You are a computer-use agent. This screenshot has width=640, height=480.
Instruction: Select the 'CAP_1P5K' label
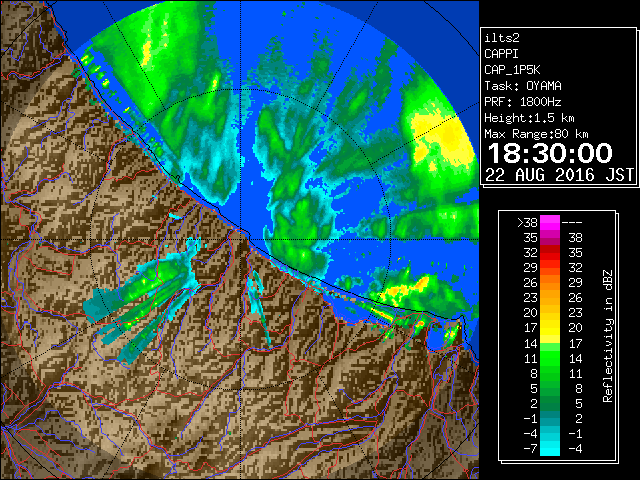click(512, 70)
